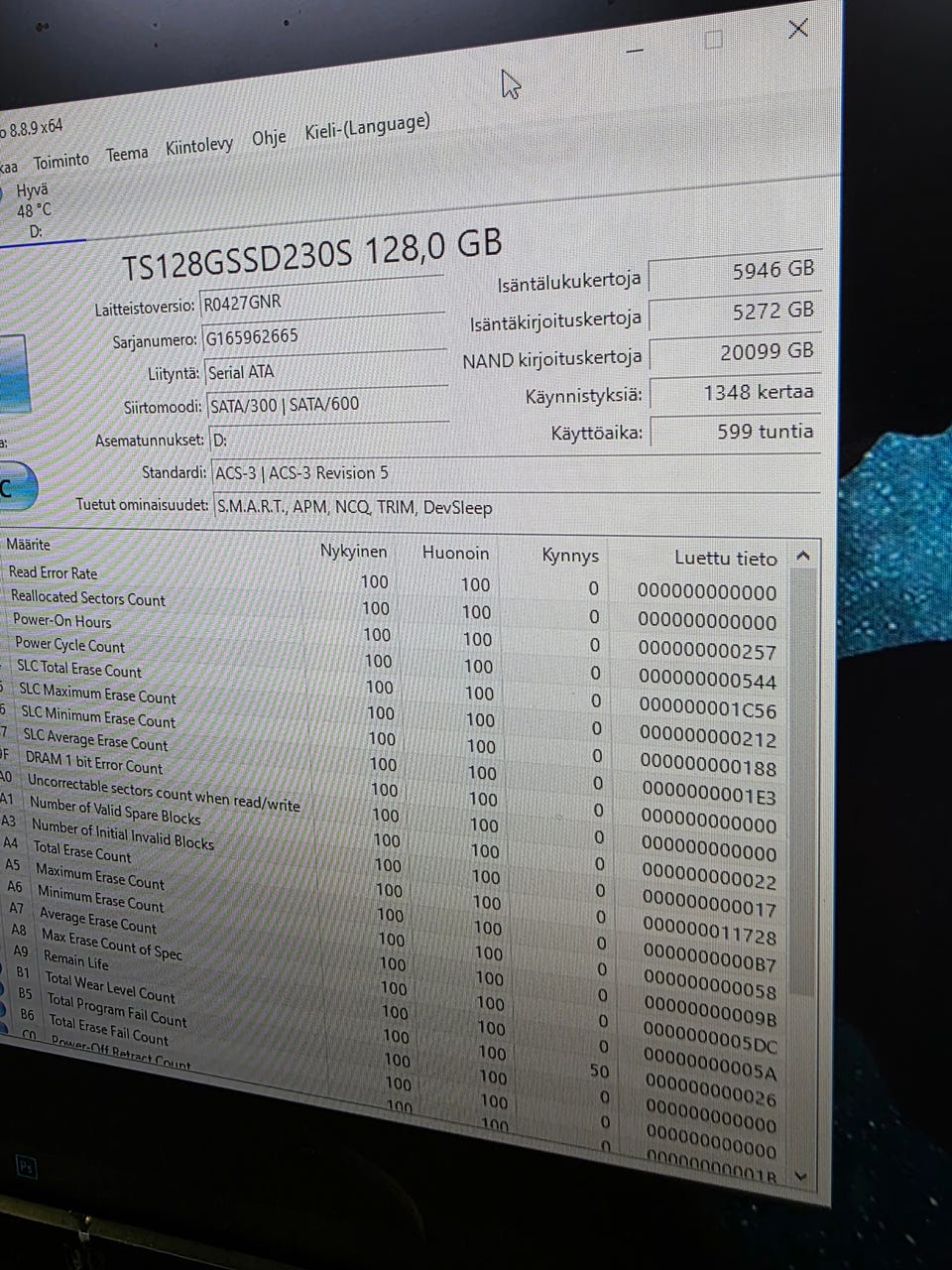Click the Huonoin column header
This screenshot has width=952, height=1270.
point(455,553)
